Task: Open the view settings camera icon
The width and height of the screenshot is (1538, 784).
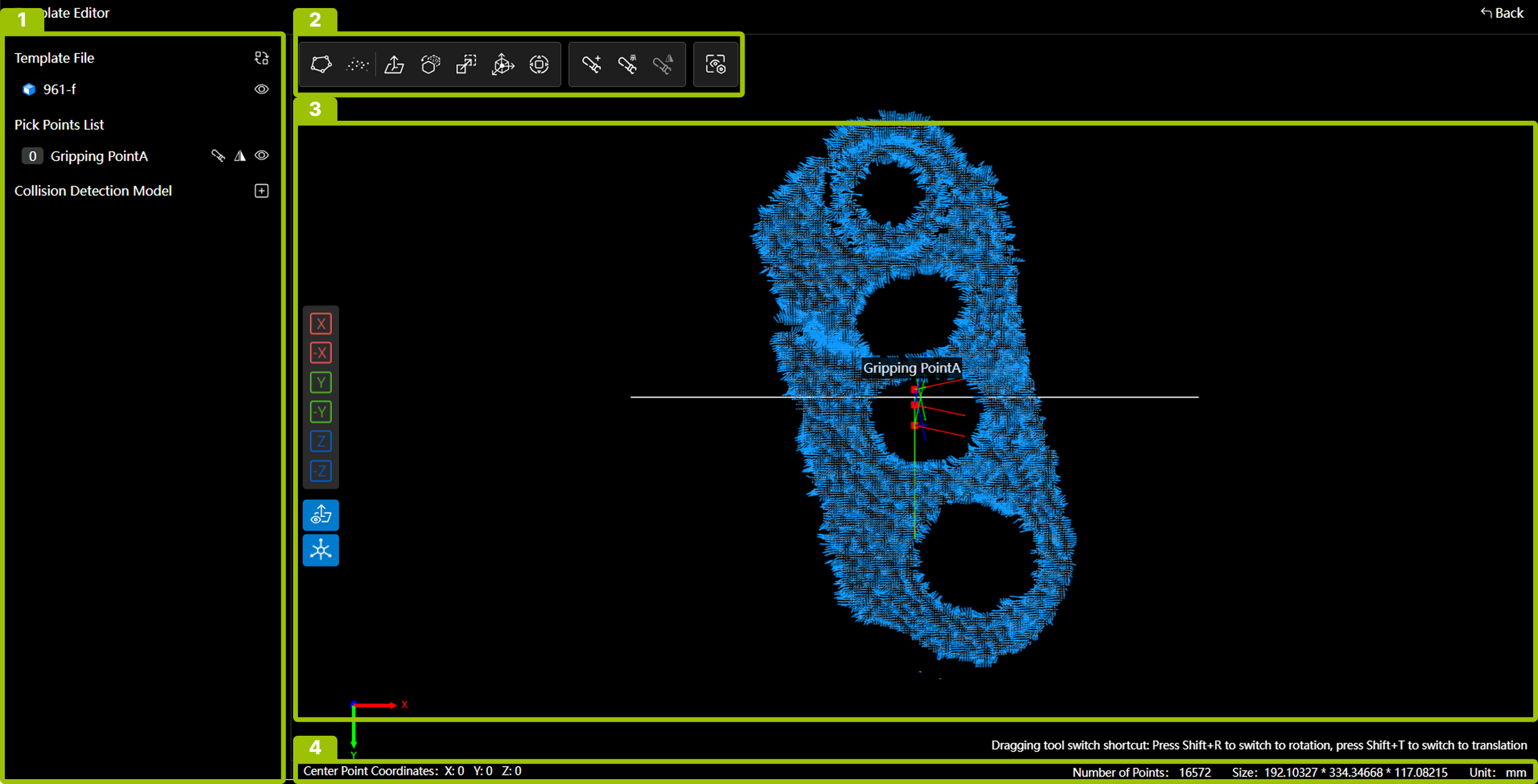Action: click(715, 64)
